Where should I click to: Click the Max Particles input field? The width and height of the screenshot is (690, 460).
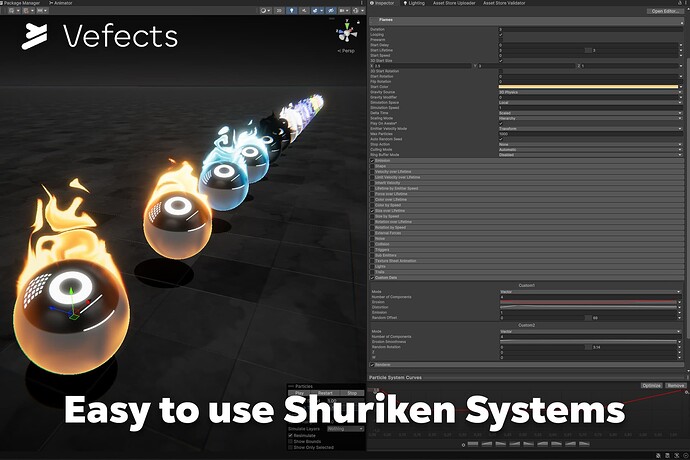pos(591,134)
